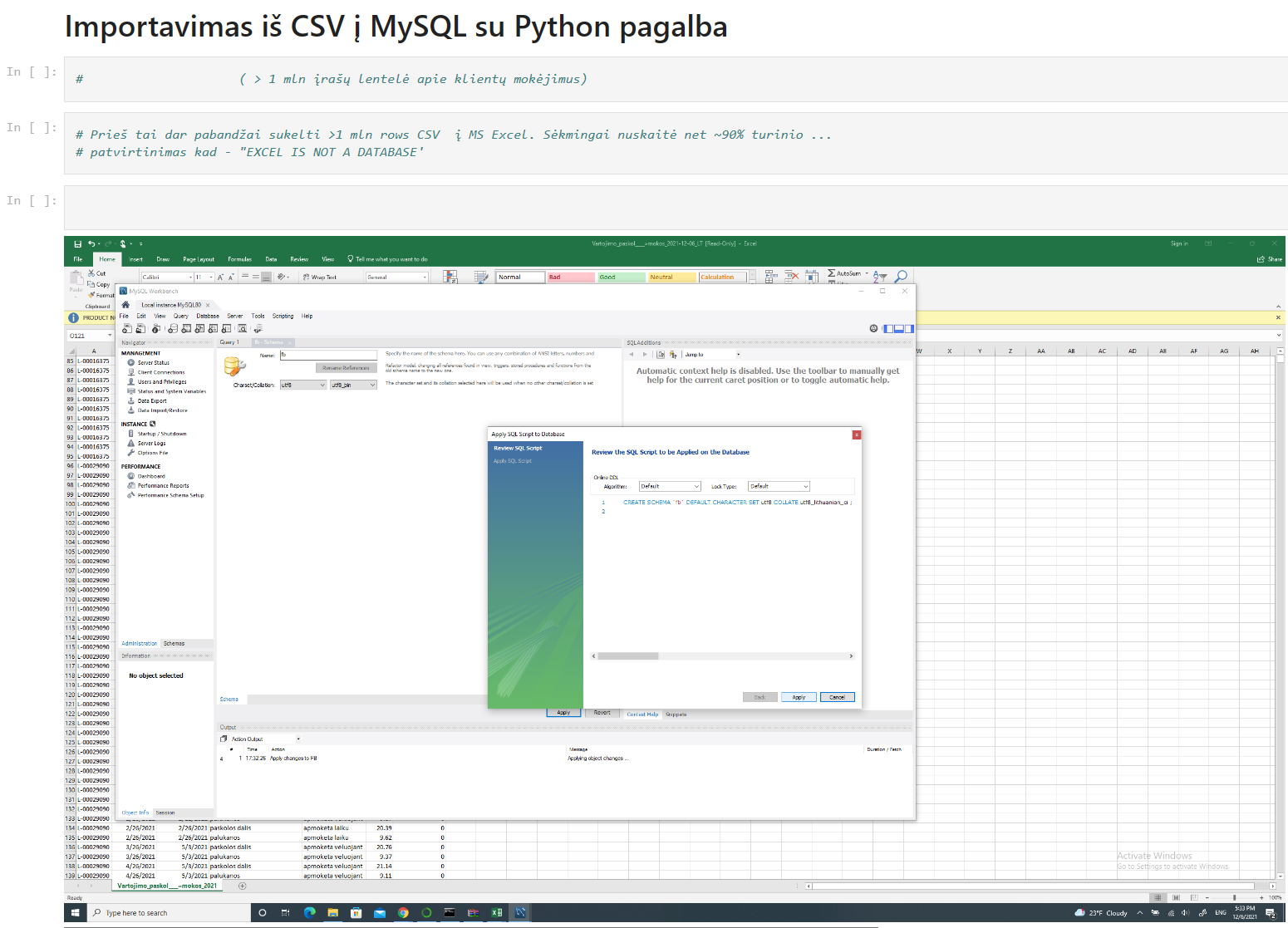Click the schema Name input field
This screenshot has height=928, width=1288.
click(x=328, y=355)
